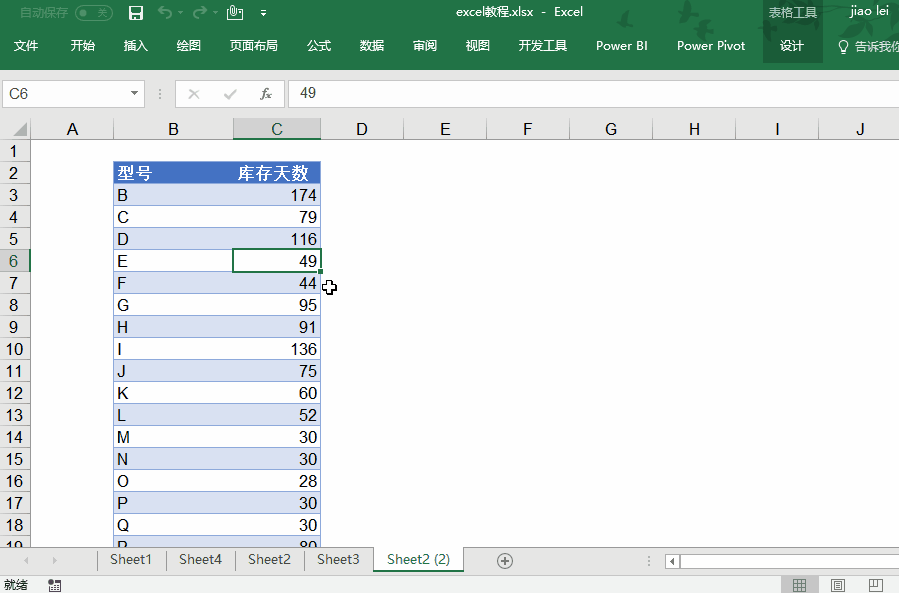
Task: Click the Save icon in title bar
Action: 136,13
